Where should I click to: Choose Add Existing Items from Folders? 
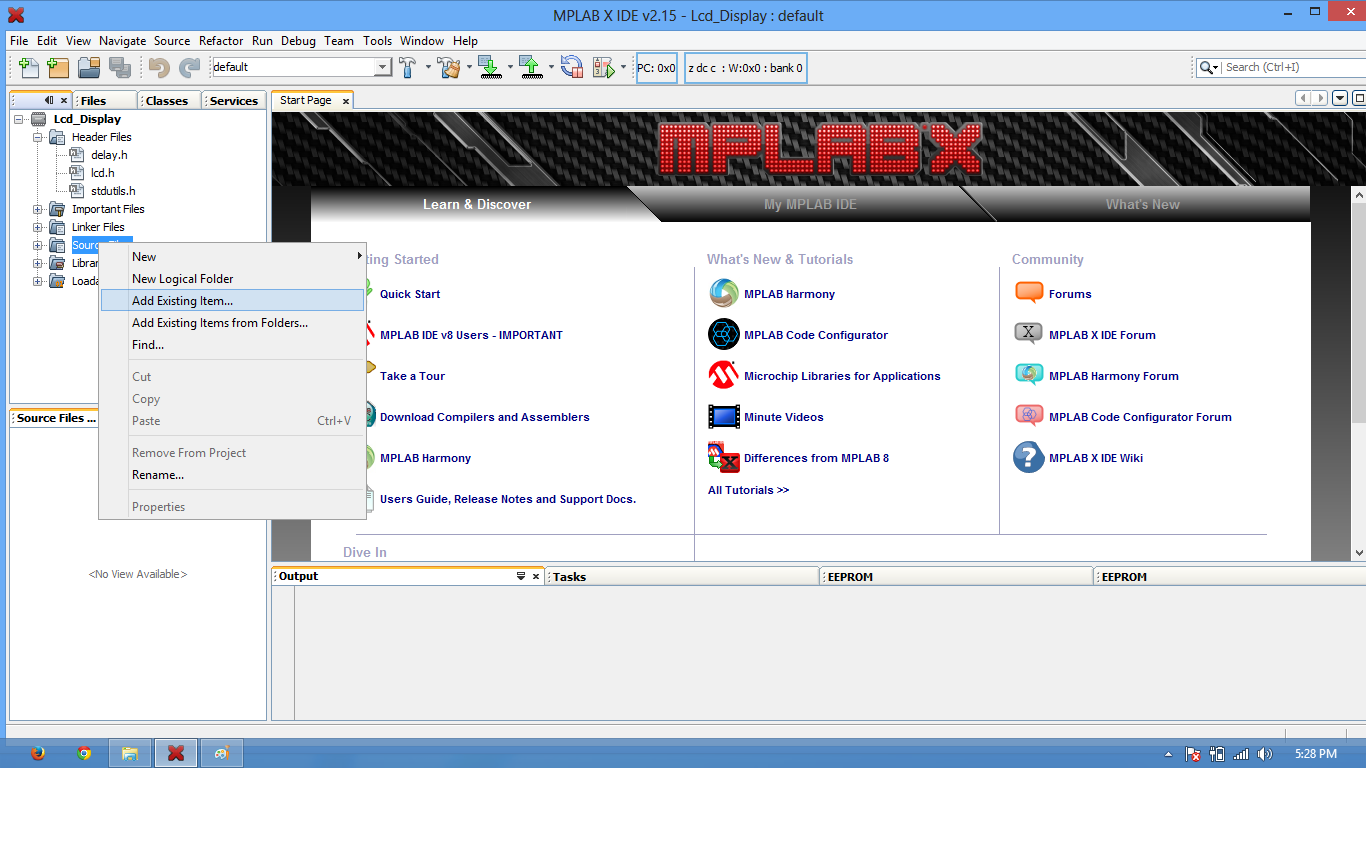click(232, 323)
